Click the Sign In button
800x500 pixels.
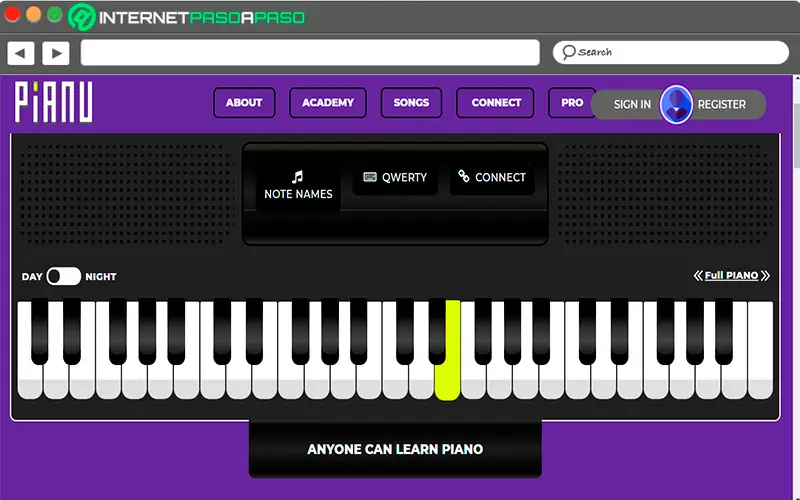(x=632, y=105)
